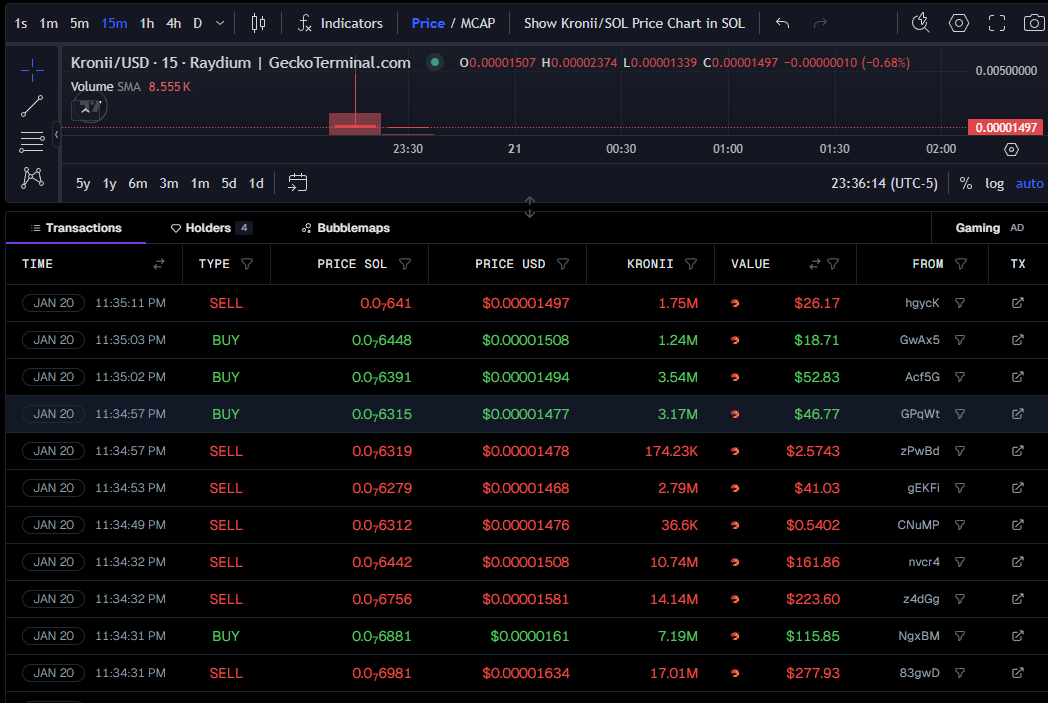
Task: Select the crosshair cursor tool
Action: (32, 70)
